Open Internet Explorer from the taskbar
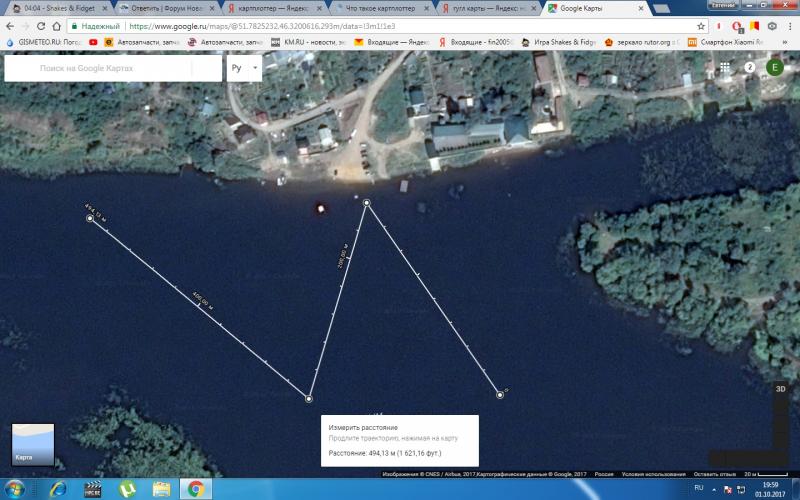The image size is (800, 500). point(58,488)
